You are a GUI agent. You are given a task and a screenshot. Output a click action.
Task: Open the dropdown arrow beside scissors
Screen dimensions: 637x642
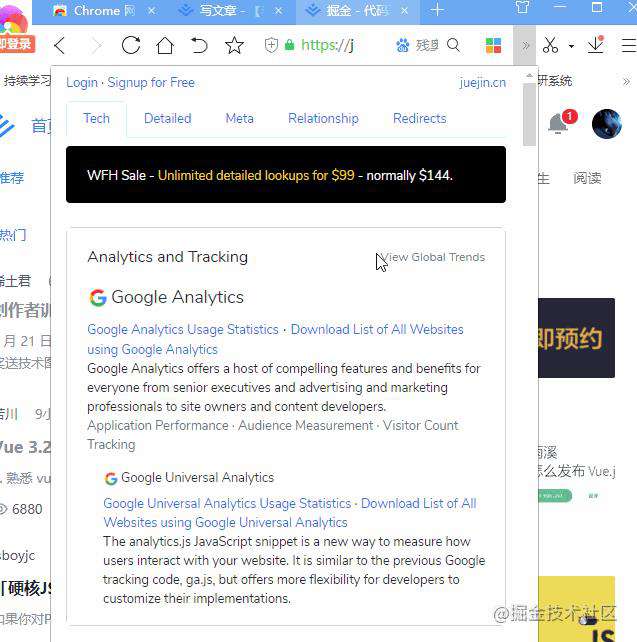tap(571, 46)
